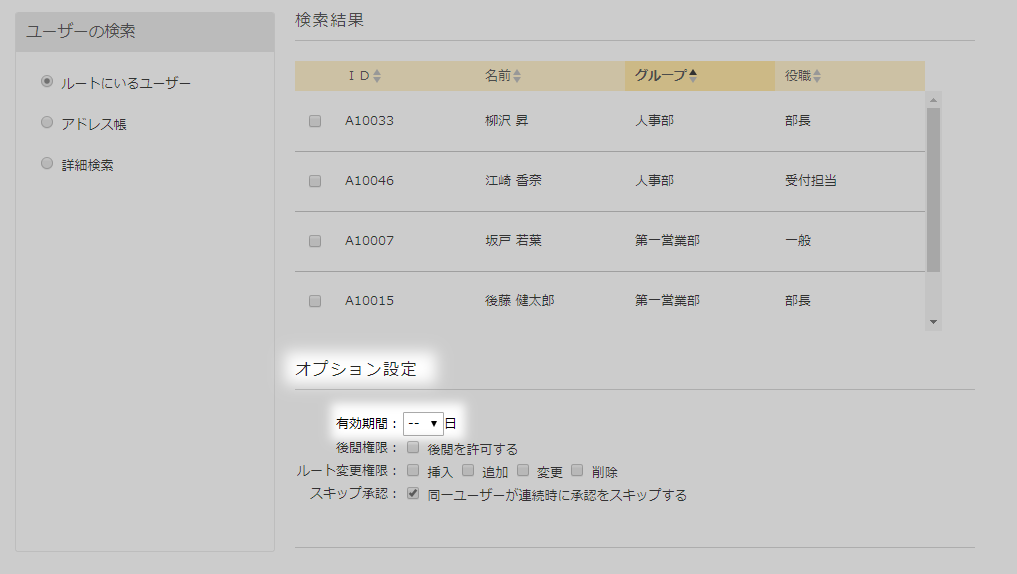This screenshot has width=1017, height=574.
Task: Click ID cell A10033
Action: click(369, 121)
